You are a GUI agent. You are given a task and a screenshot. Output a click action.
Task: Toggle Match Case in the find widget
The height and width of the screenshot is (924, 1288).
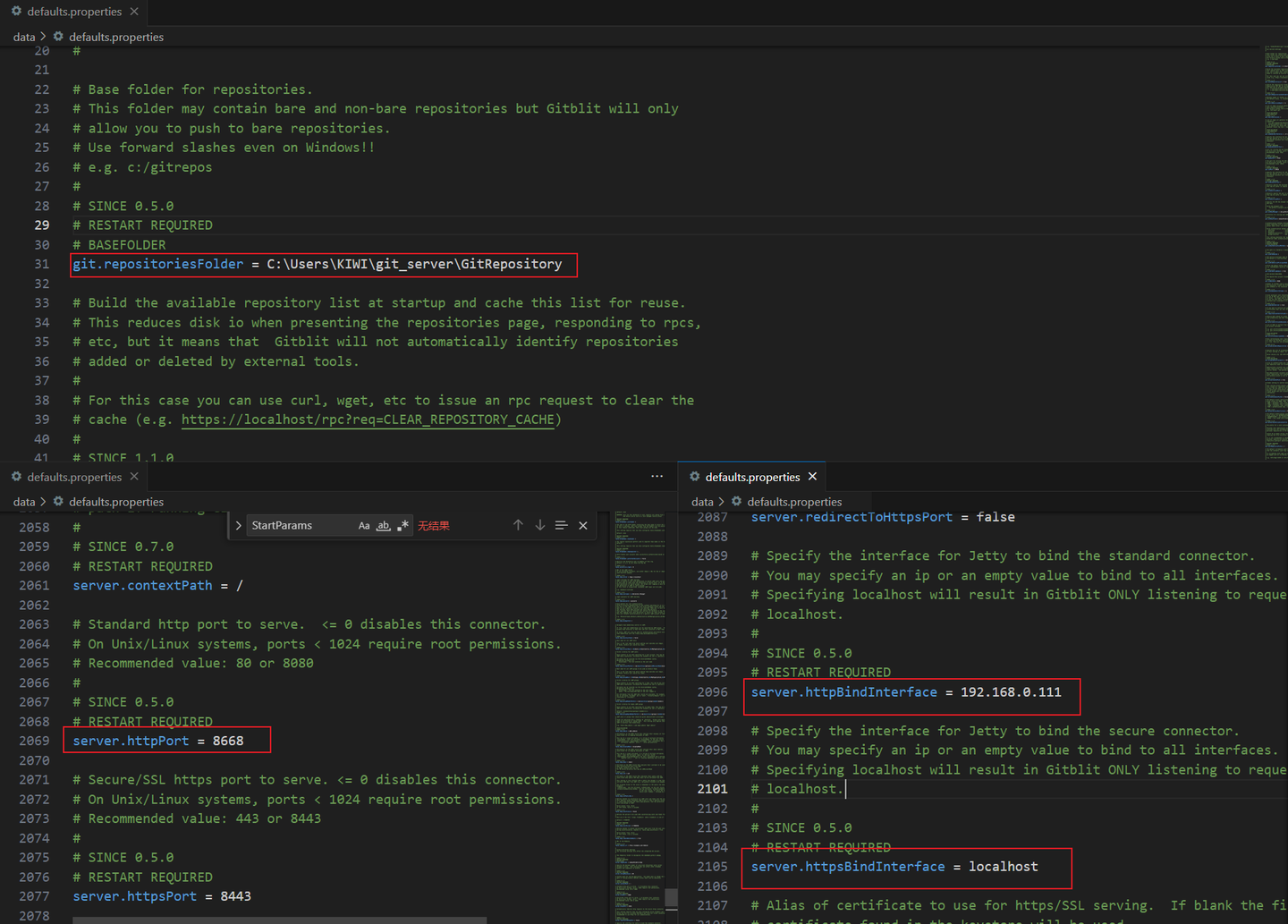(x=364, y=526)
